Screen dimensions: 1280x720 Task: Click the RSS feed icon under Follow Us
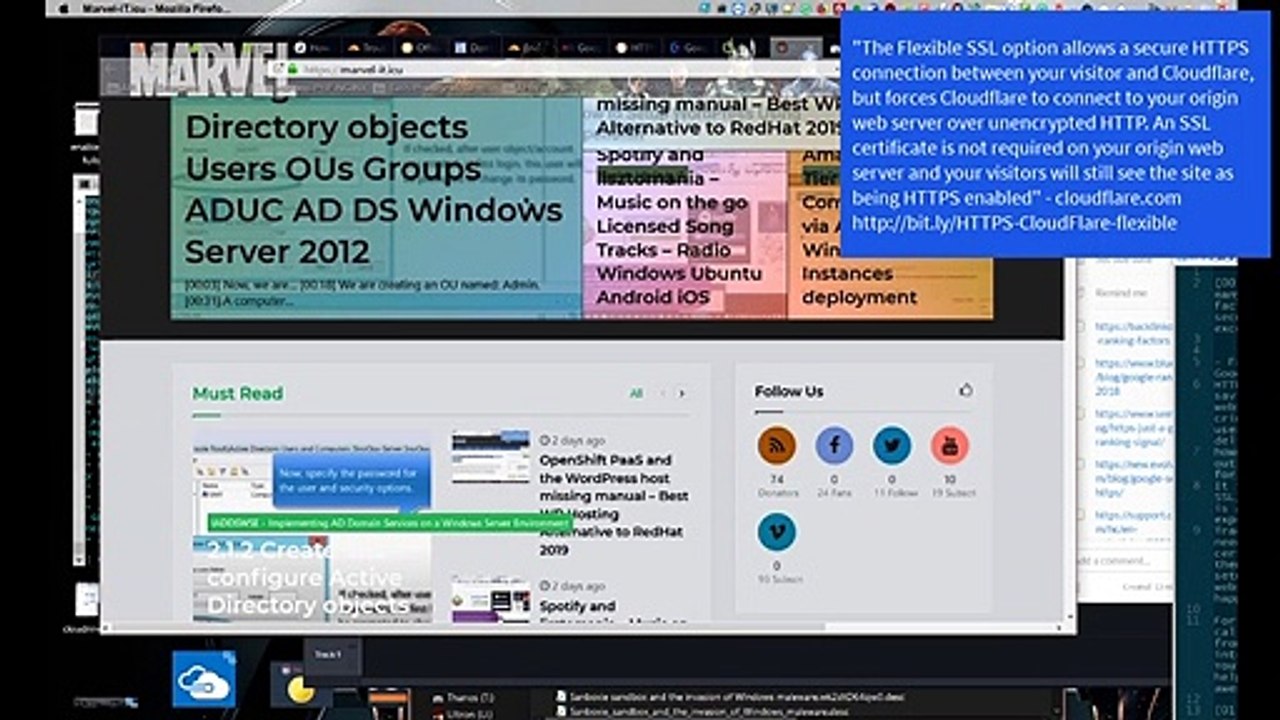coord(777,445)
